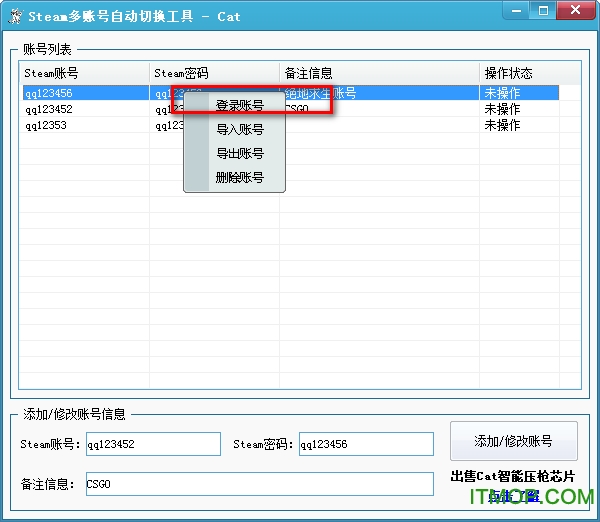Click 未操作 status in qq123456 row
Screen dimensions: 600x522
click(502, 93)
